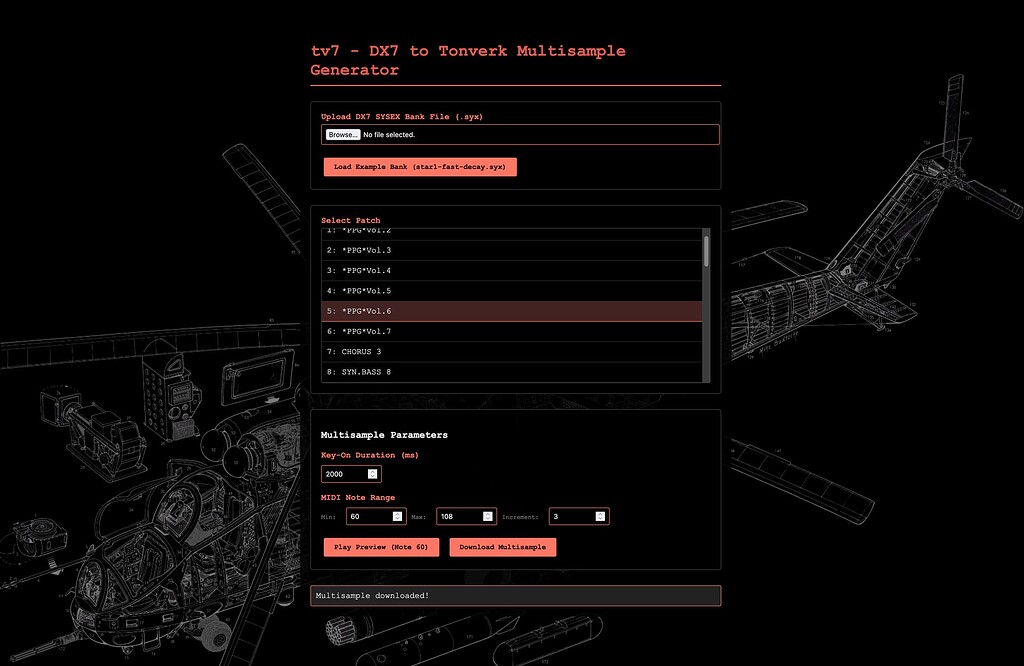This screenshot has height=666, width=1024.
Task: Click the Min note stepper arrows
Action: [397, 516]
